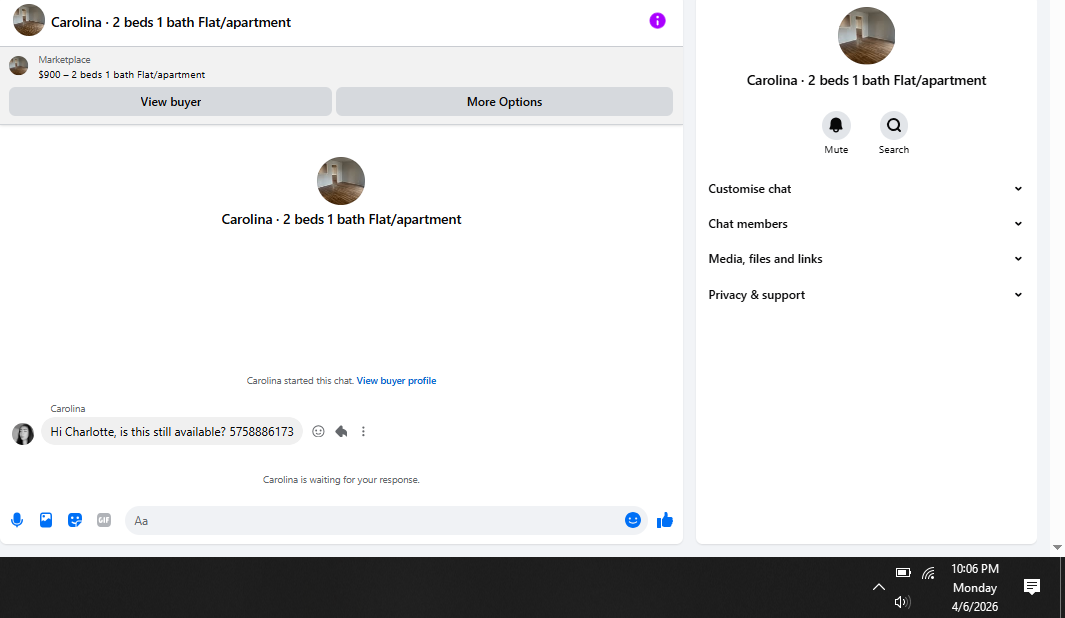Open conversation information purple icon

(x=657, y=21)
